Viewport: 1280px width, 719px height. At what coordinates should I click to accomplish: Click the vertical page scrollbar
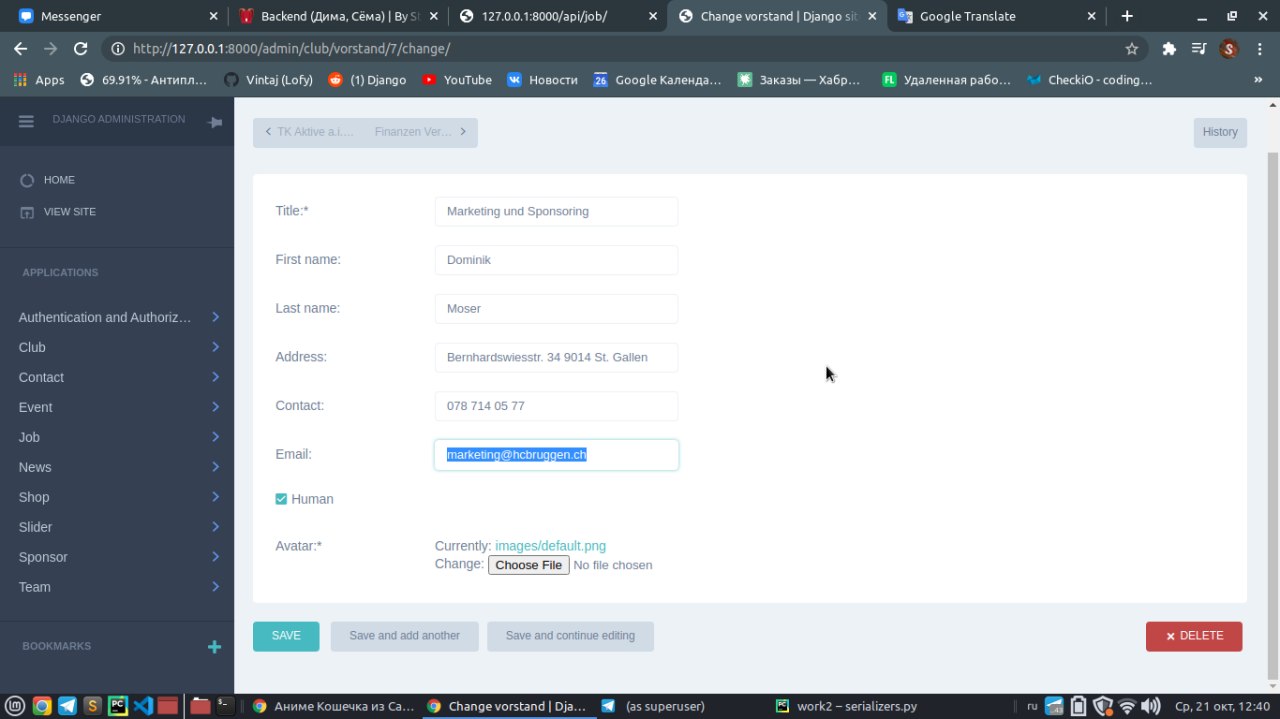[1273, 415]
